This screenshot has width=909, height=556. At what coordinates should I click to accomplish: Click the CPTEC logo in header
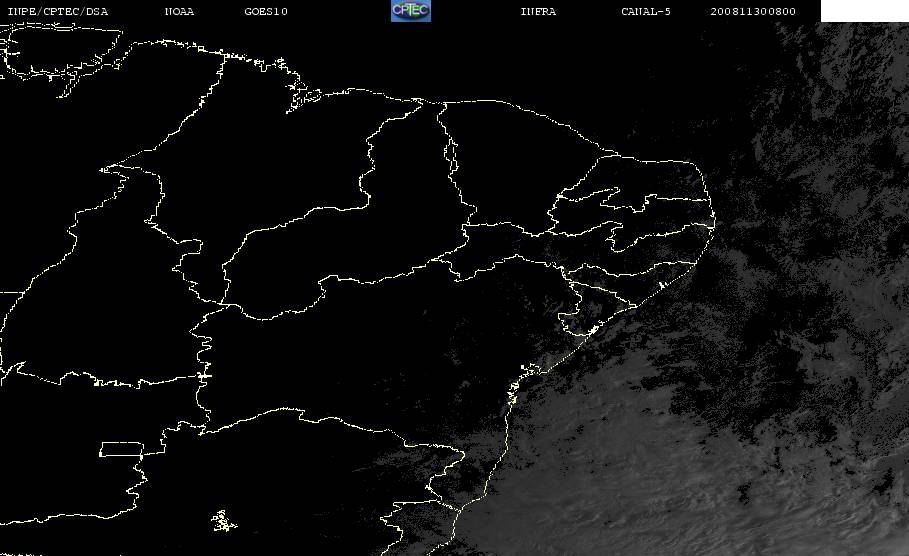pyautogui.click(x=411, y=10)
